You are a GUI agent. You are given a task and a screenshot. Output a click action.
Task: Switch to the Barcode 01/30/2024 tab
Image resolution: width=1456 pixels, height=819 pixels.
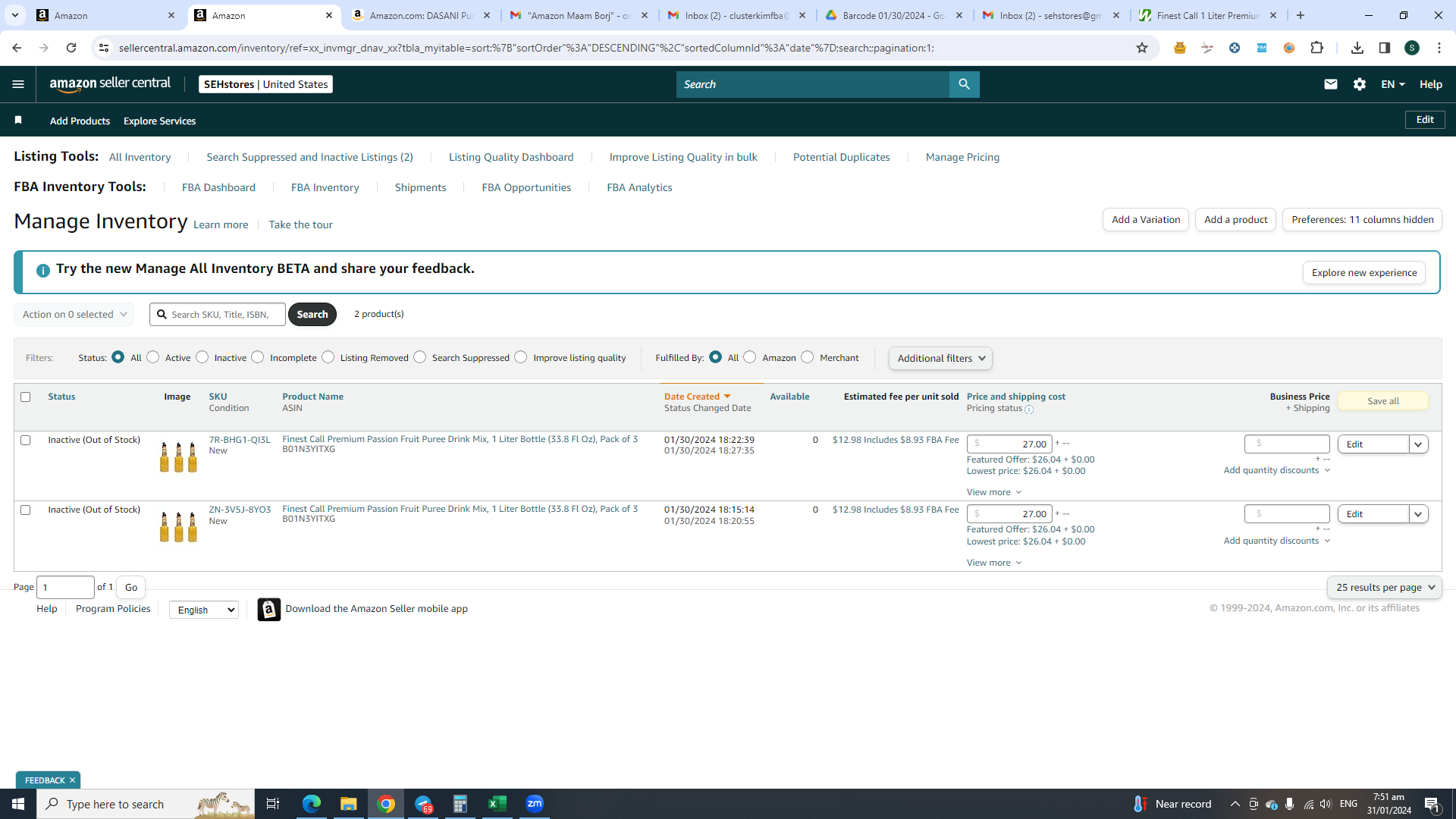pyautogui.click(x=893, y=15)
